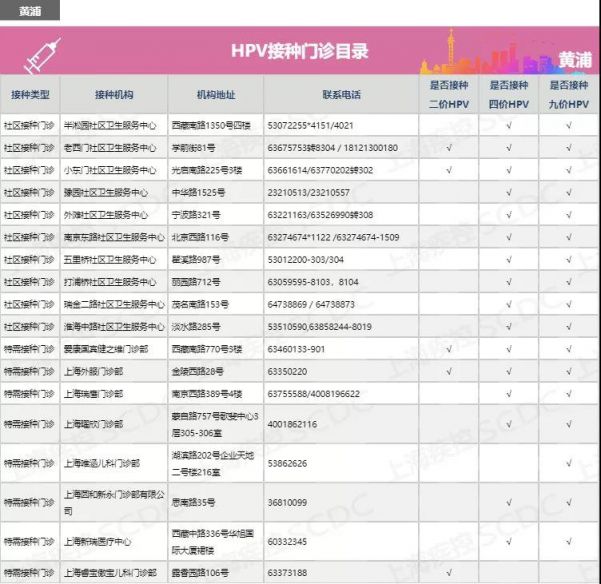The height and width of the screenshot is (584, 601).
Task: Select 上海外服门诊部 cell
Action: tap(94, 371)
